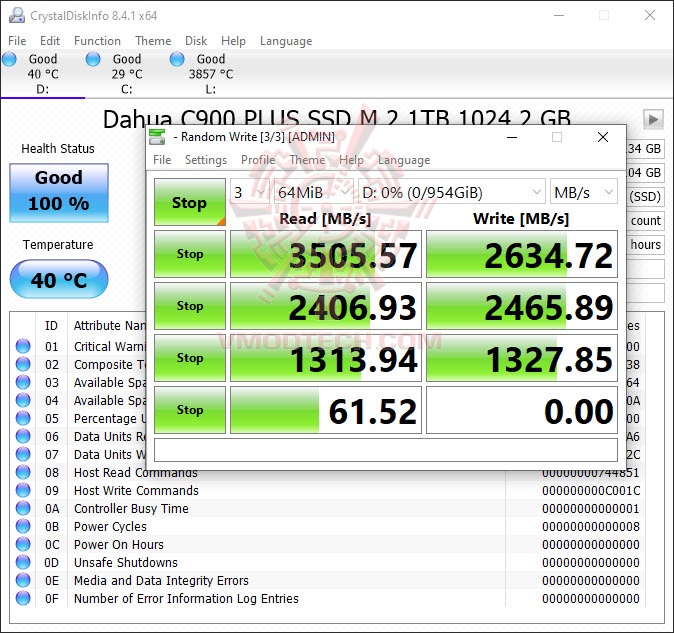
Task: Minimize the CrystalDiskMark window
Action: click(512, 137)
